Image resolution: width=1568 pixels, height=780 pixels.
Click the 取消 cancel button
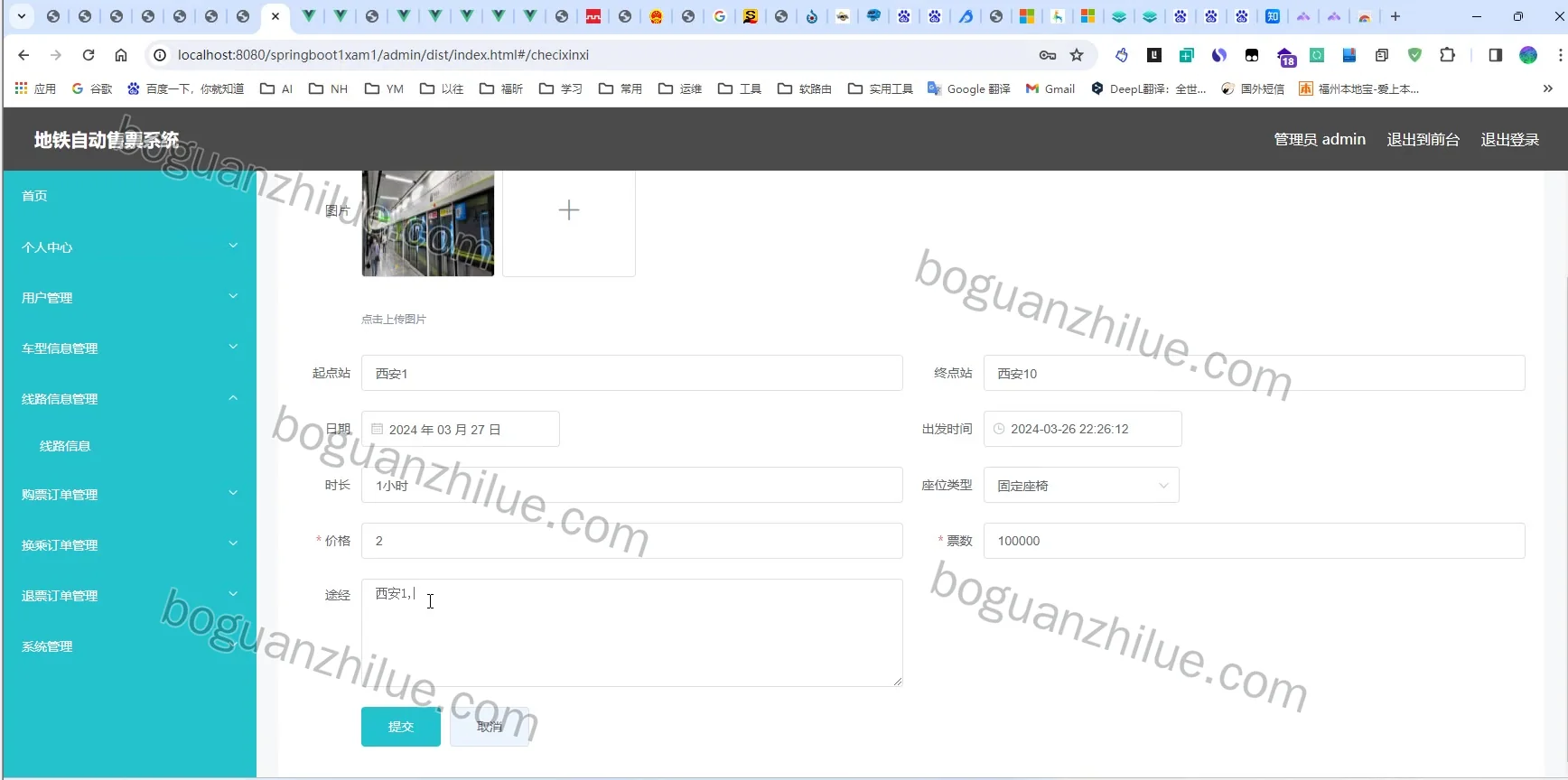pos(490,727)
